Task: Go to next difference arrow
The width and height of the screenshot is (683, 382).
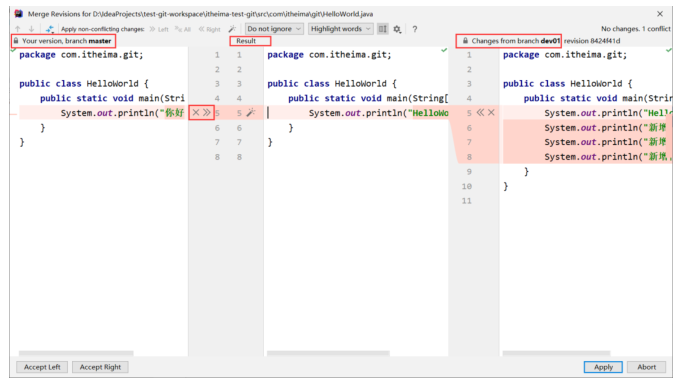Action: coord(31,29)
